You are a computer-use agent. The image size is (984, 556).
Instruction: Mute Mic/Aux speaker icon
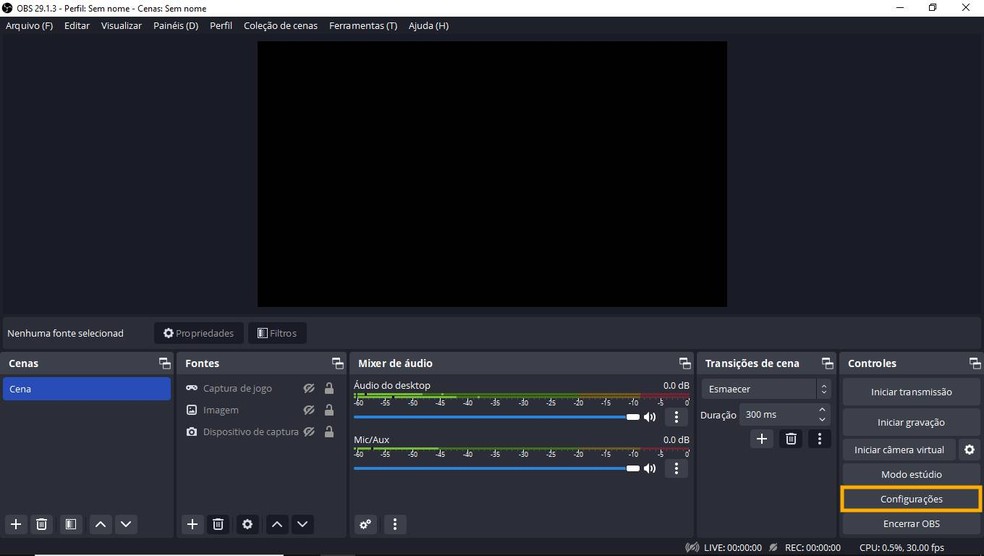click(650, 468)
